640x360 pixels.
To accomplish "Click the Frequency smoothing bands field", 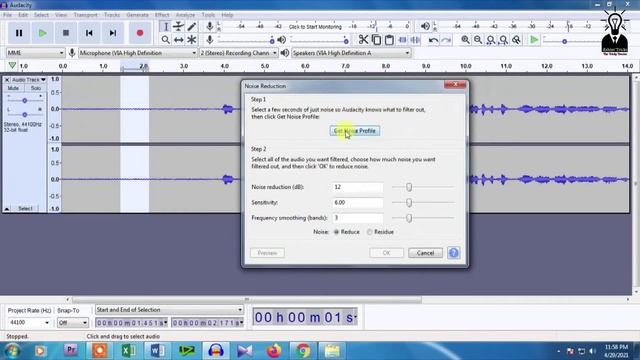I will 358,218.
